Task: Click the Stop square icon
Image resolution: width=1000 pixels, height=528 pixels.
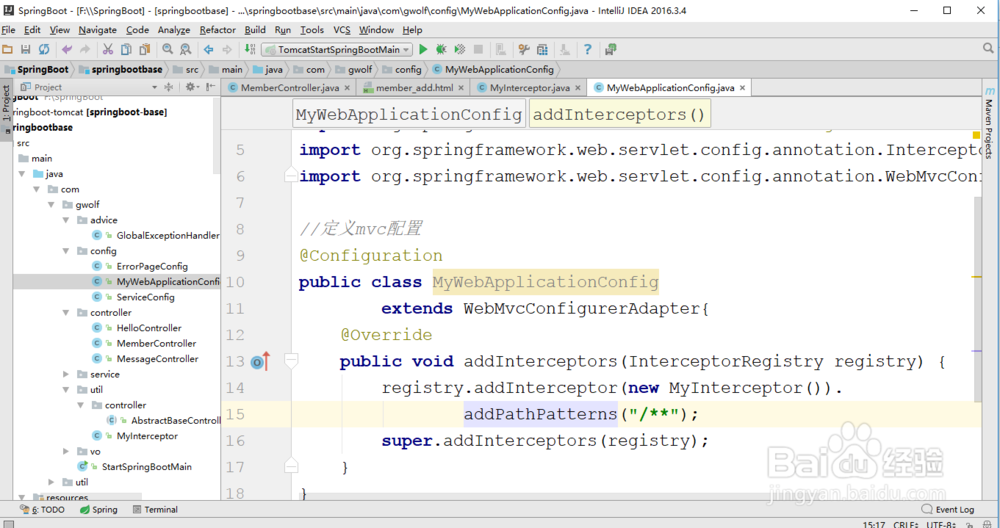Action: 478,49
